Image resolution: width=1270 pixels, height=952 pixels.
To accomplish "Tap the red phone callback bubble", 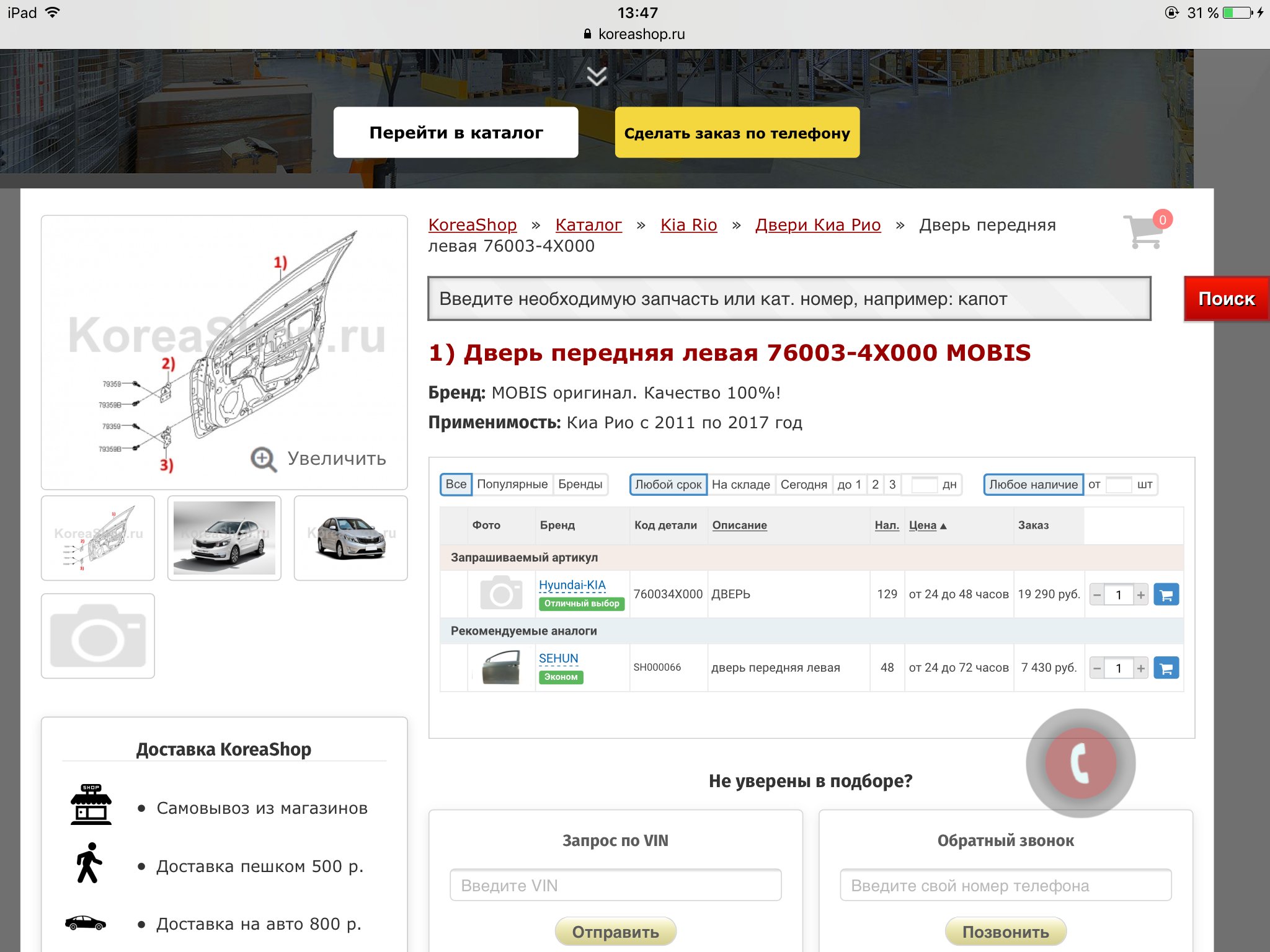I will (x=1080, y=763).
